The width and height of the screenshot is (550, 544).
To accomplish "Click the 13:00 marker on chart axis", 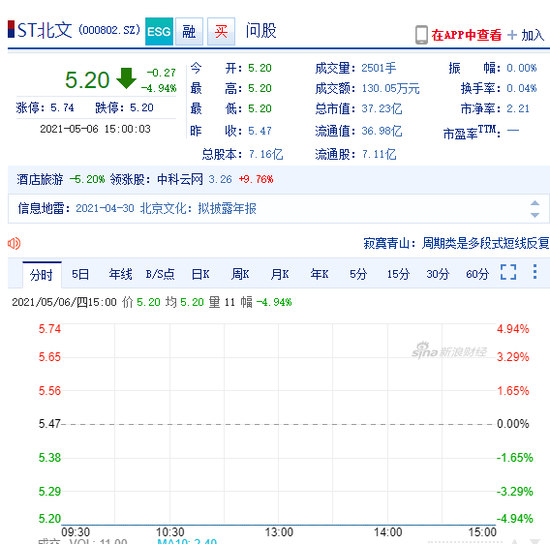I will pyautogui.click(x=279, y=532).
